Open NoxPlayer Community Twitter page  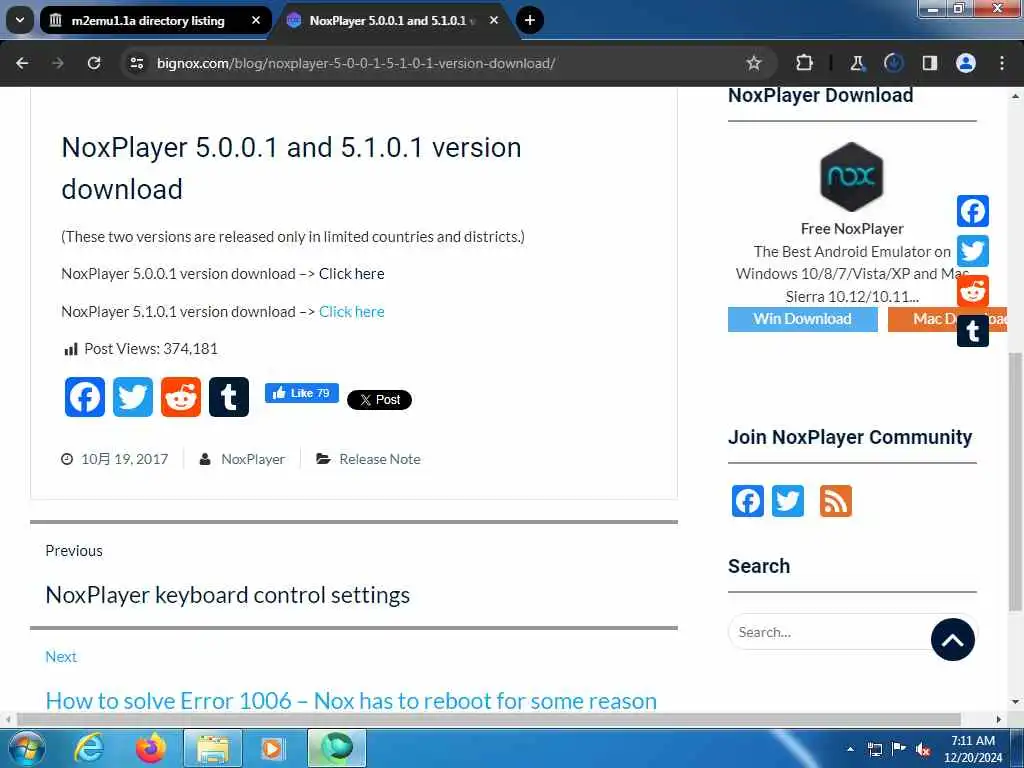coord(788,501)
